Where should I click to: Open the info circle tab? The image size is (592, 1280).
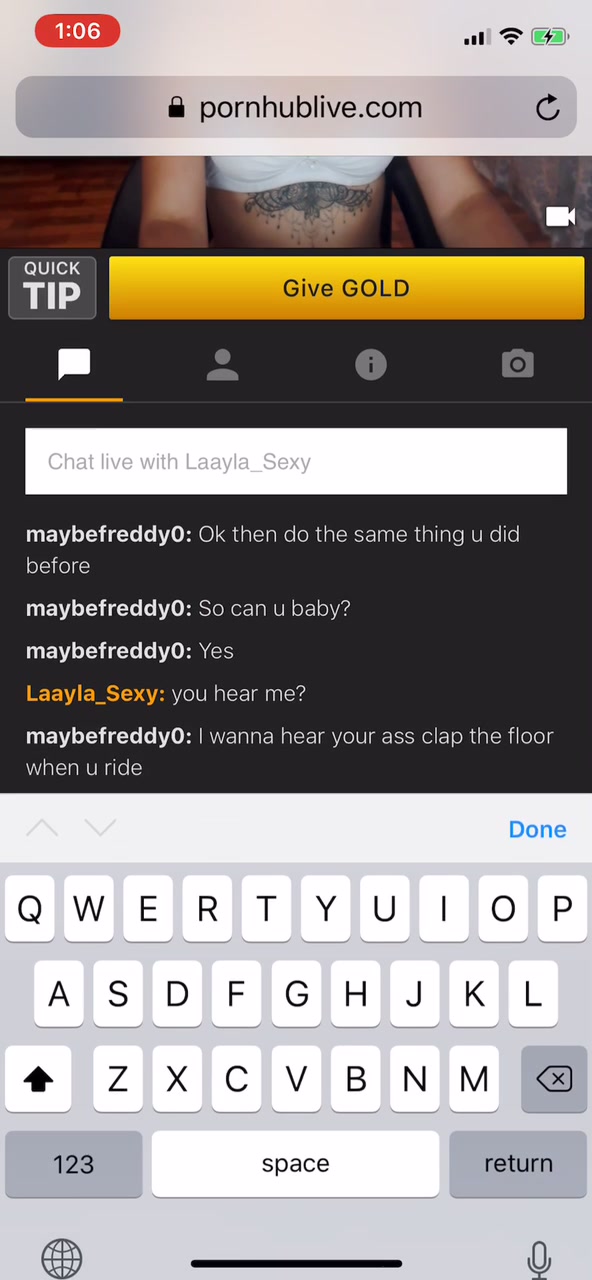(370, 365)
